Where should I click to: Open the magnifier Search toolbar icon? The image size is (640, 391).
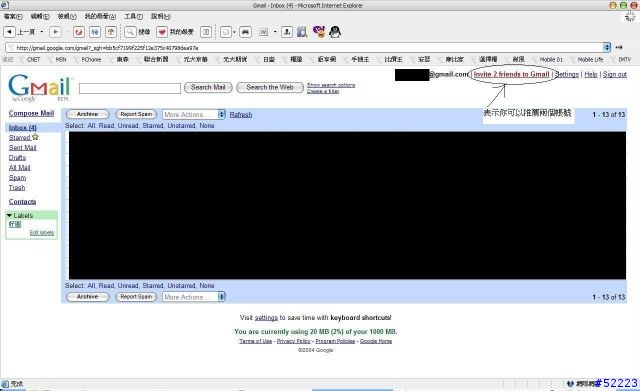[130, 31]
